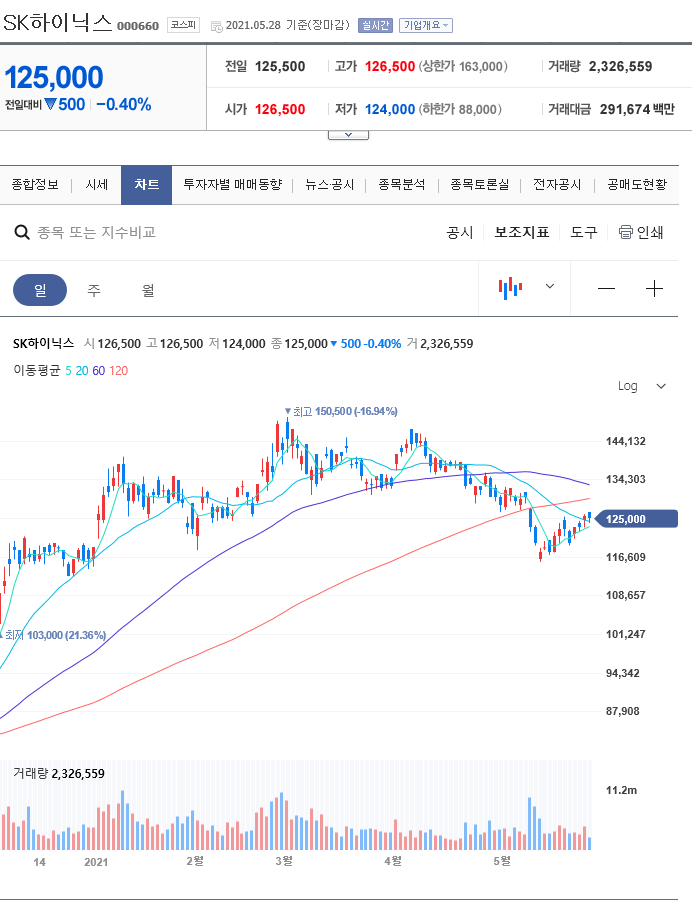Click the 고가 126,500 value
The height and width of the screenshot is (911, 692).
(390, 66)
